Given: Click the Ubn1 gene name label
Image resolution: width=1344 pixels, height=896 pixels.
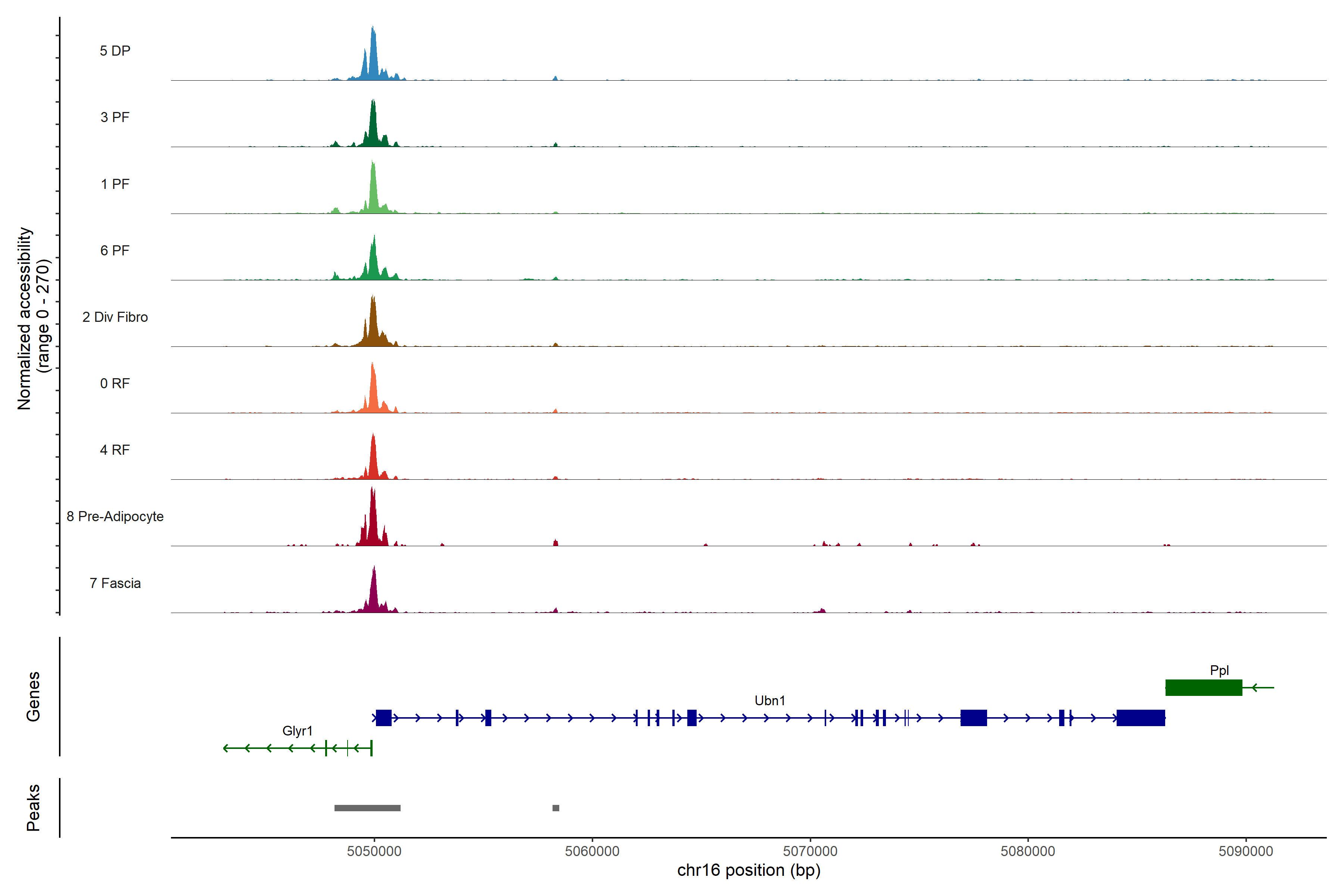Looking at the screenshot, I should 770,701.
